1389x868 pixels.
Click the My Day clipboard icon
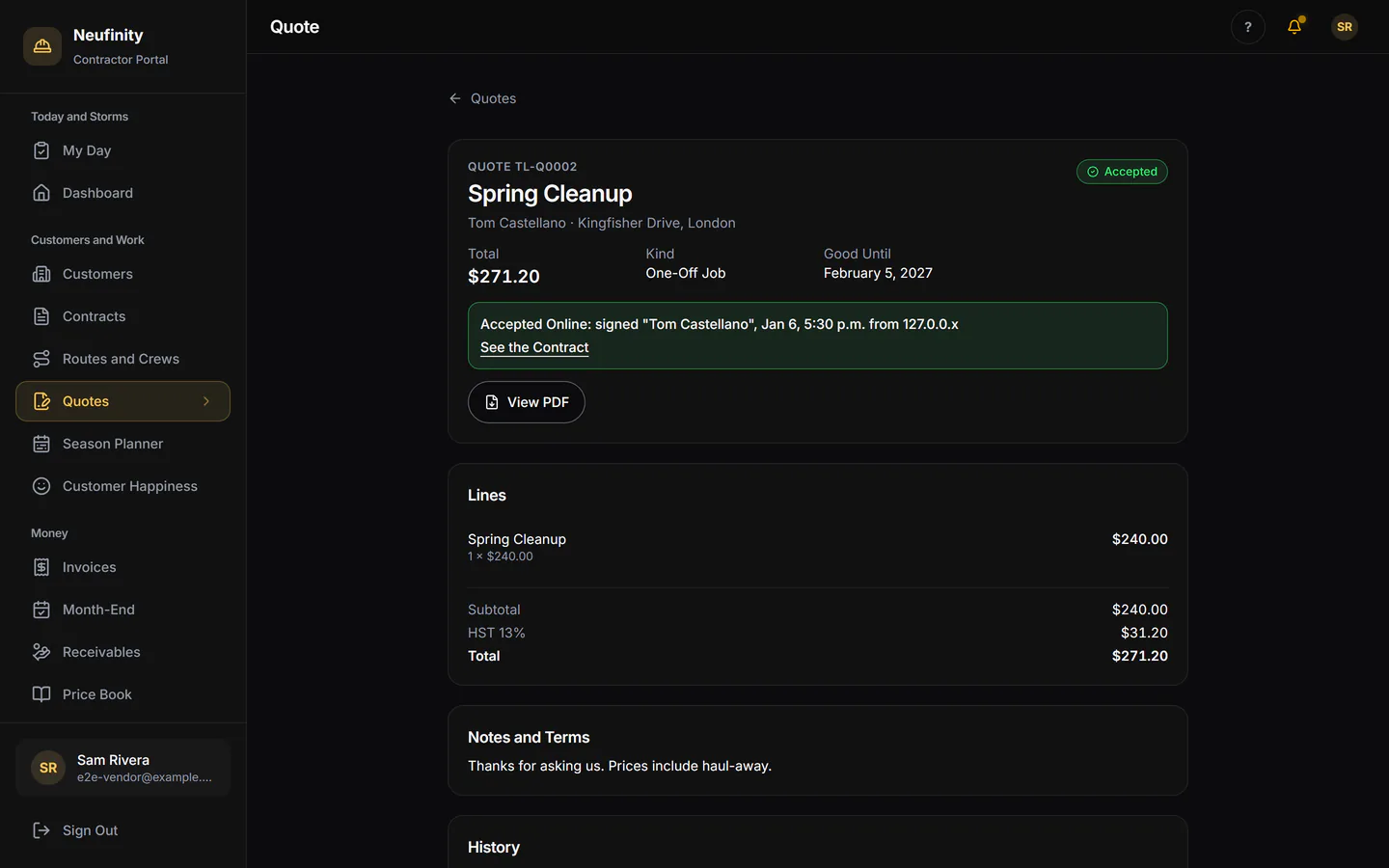point(41,150)
